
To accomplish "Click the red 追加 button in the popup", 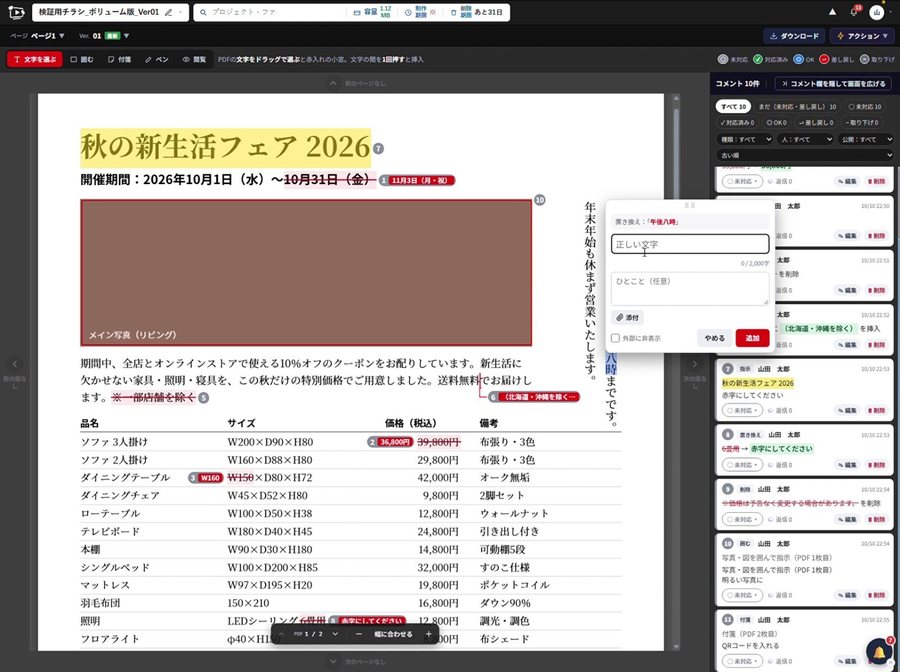I will point(752,338).
